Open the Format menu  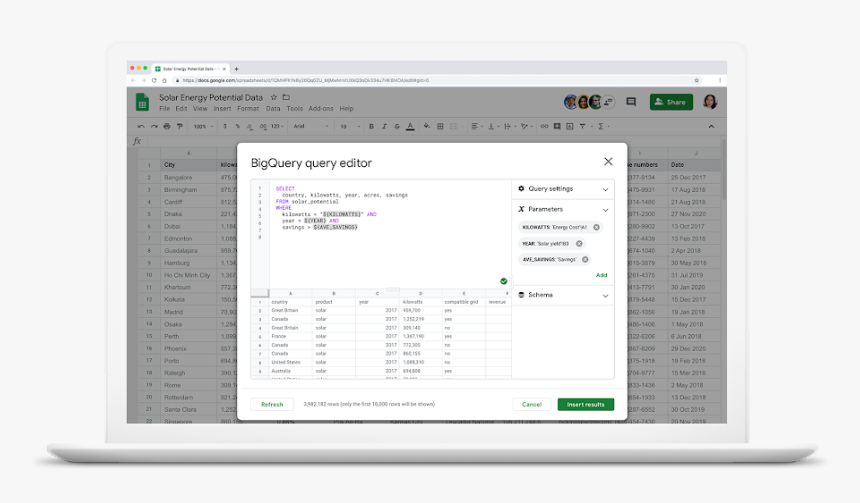pyautogui.click(x=248, y=109)
